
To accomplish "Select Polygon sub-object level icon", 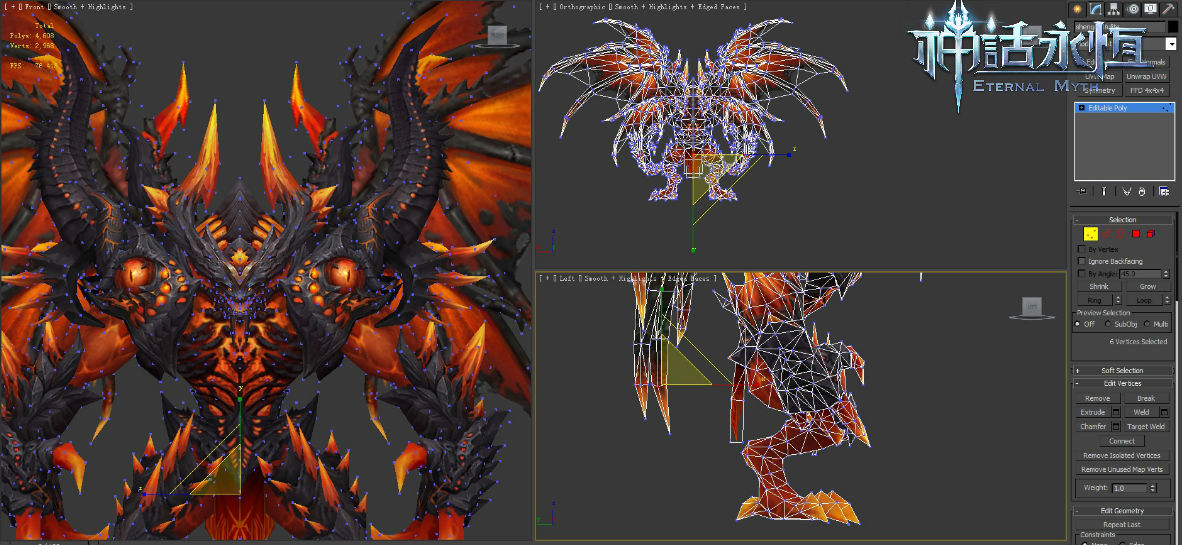I will pos(1136,233).
